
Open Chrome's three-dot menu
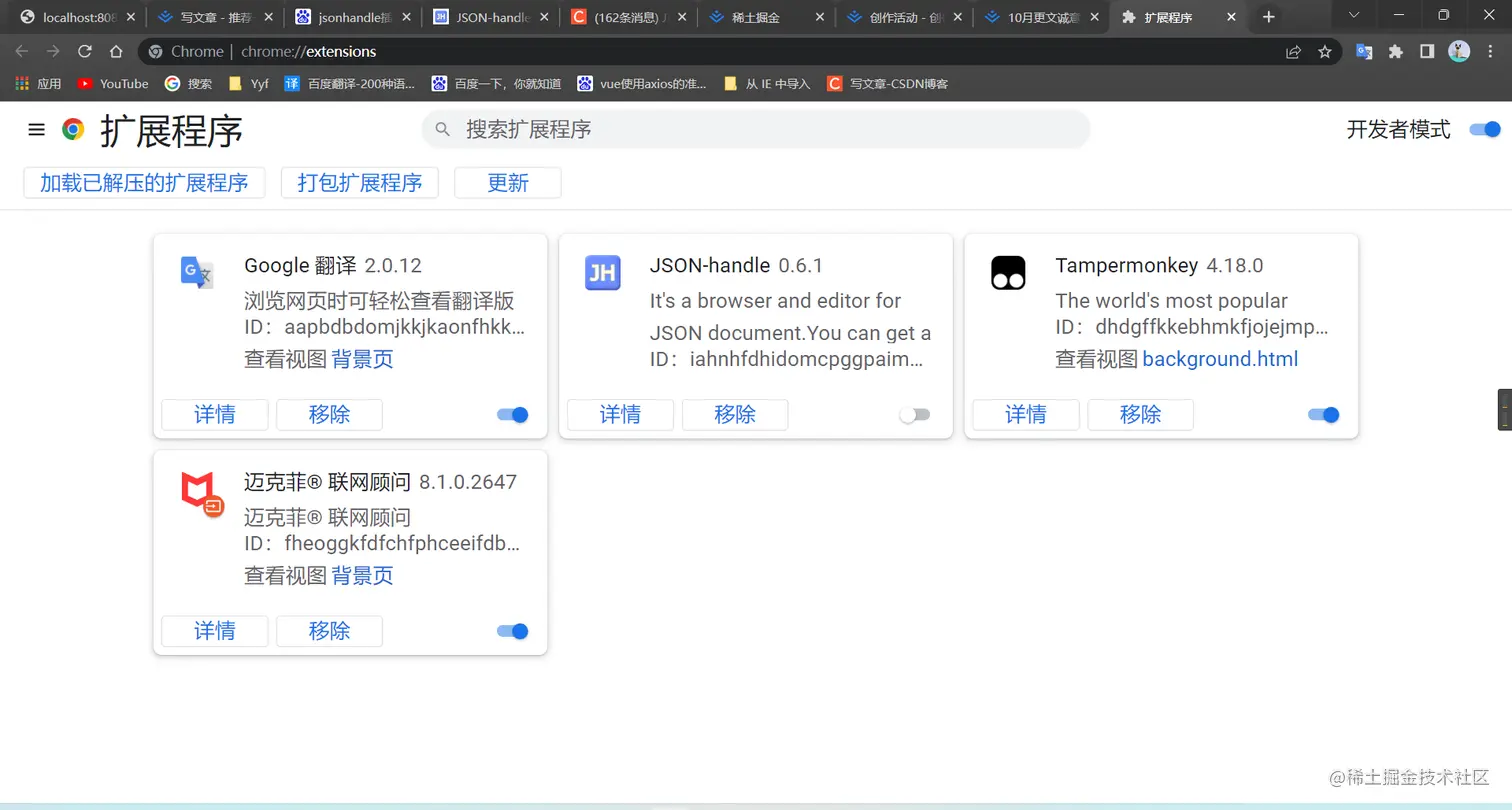[x=1490, y=51]
